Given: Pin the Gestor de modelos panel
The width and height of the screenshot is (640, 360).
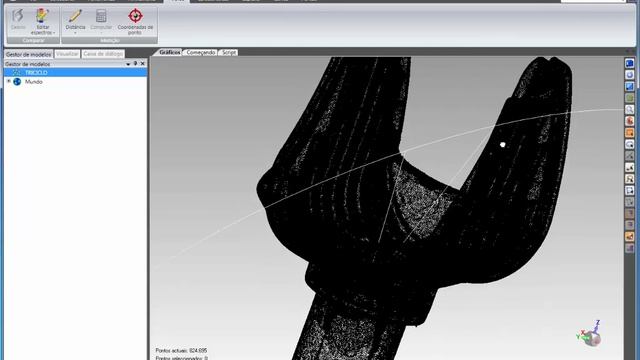Looking at the screenshot, I should pos(136,64).
